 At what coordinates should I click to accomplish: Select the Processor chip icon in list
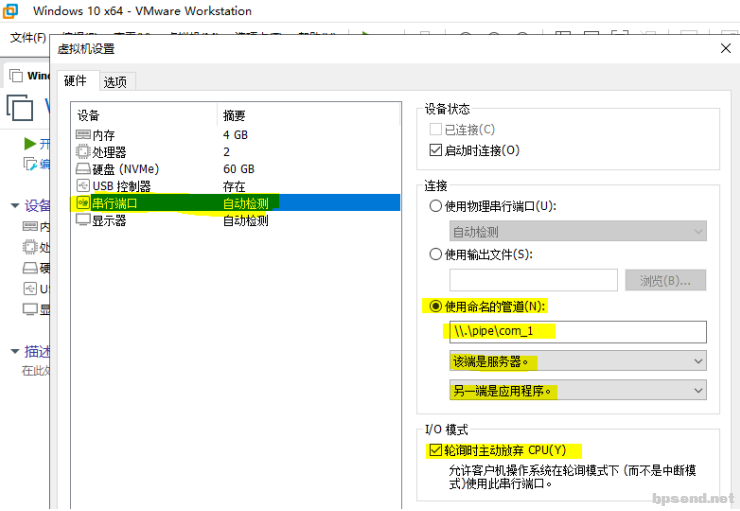point(83,151)
